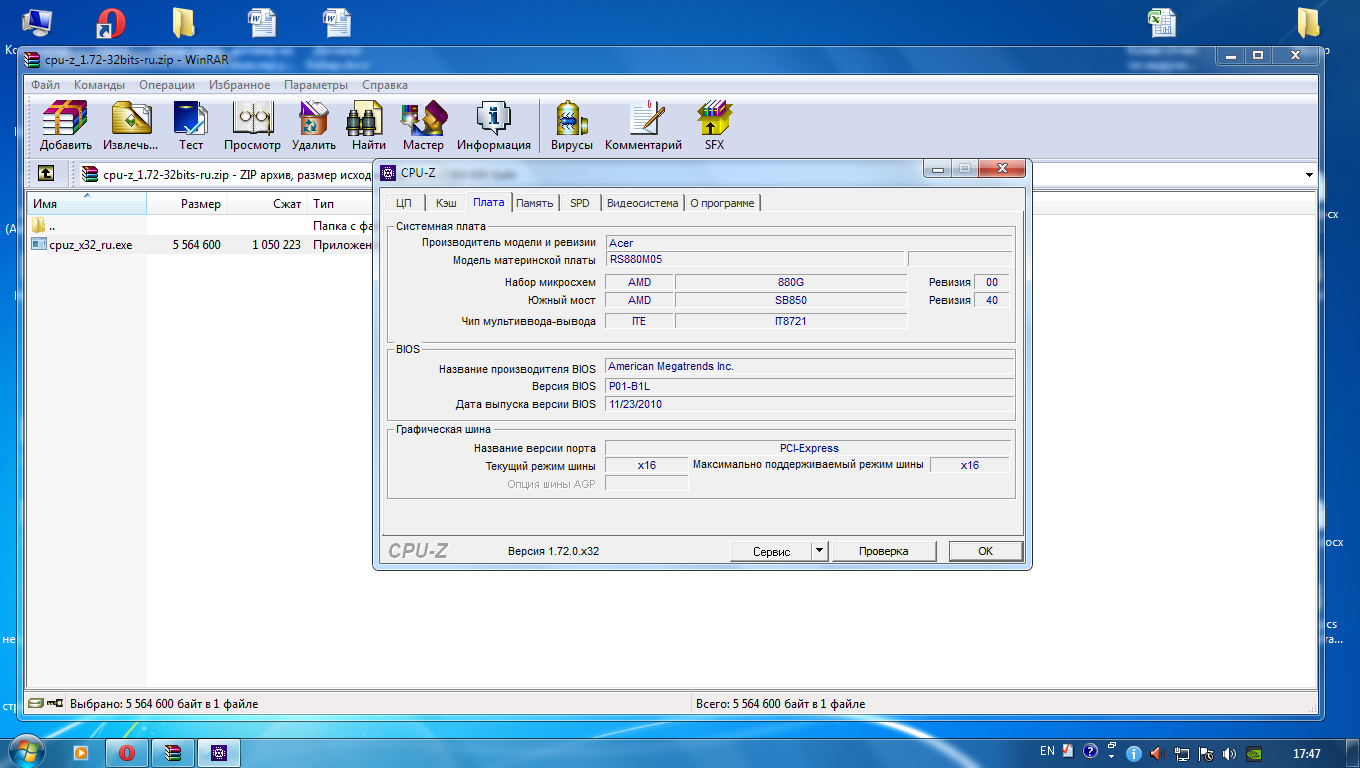Open the О программе tab
The image size is (1360, 768).
[723, 203]
